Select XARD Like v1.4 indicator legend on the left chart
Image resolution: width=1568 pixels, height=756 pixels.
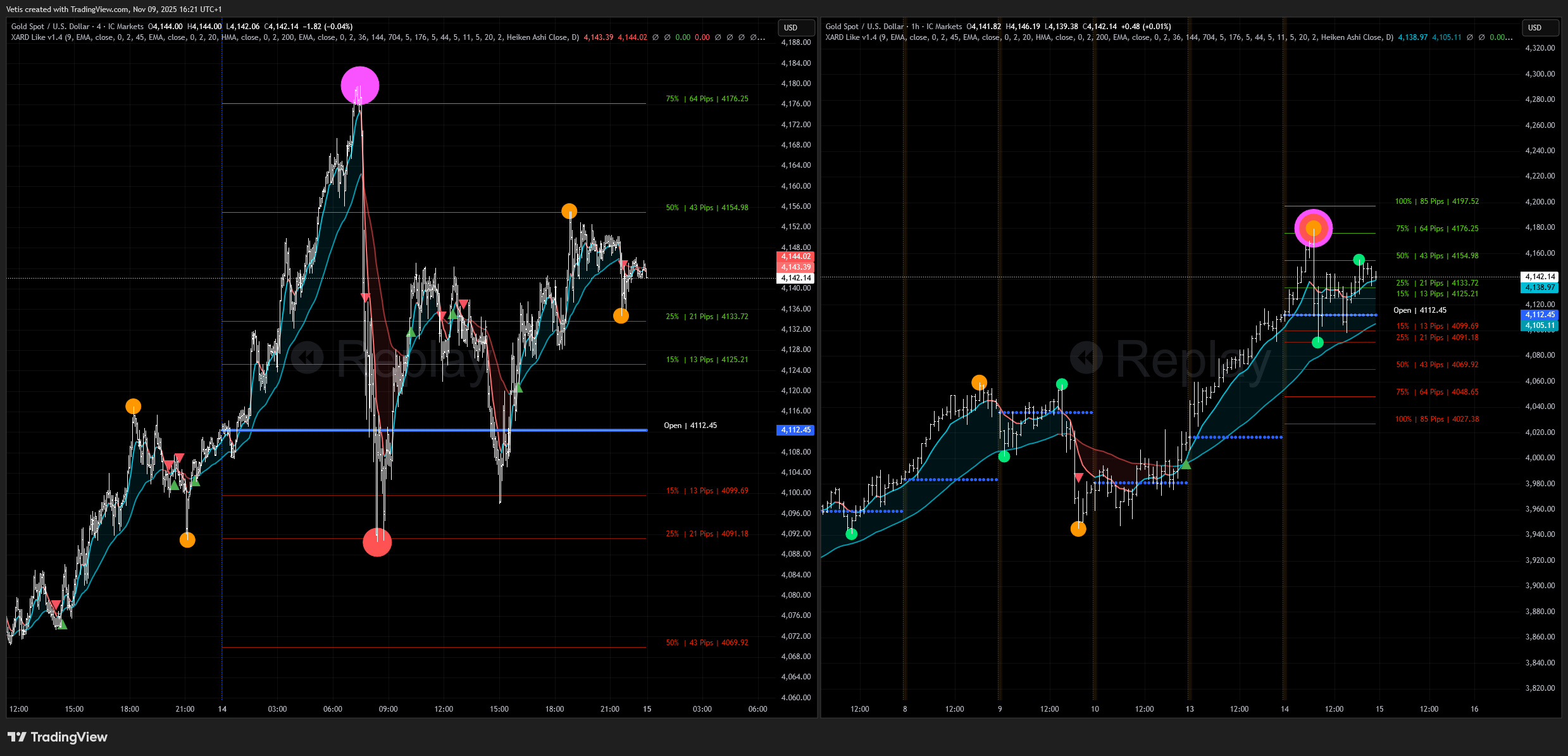click(x=37, y=37)
